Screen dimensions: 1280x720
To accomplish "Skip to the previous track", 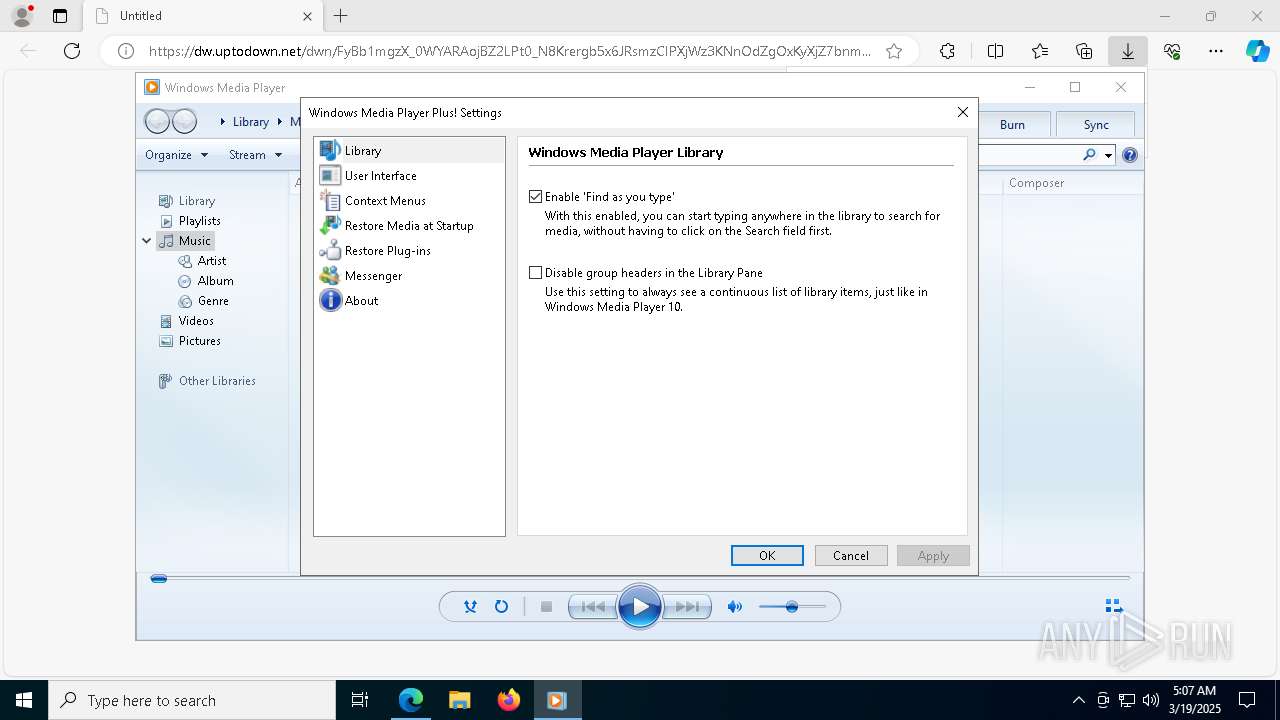I will (592, 606).
